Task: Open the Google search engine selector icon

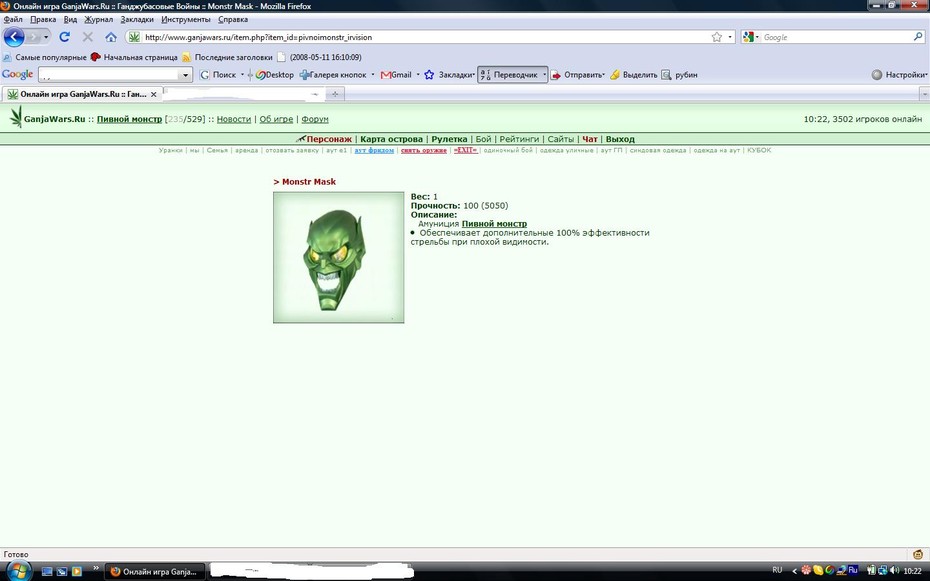Action: tap(749, 37)
